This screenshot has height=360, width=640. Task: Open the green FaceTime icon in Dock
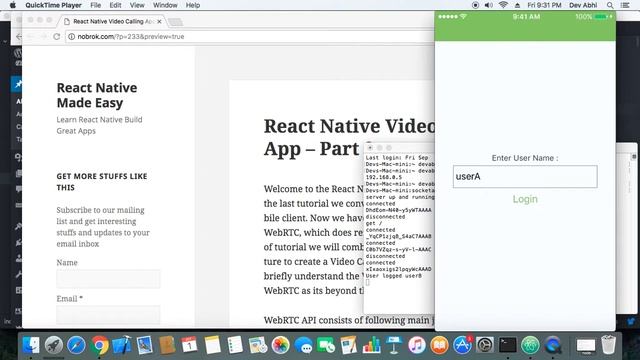pyautogui.click(x=326, y=345)
